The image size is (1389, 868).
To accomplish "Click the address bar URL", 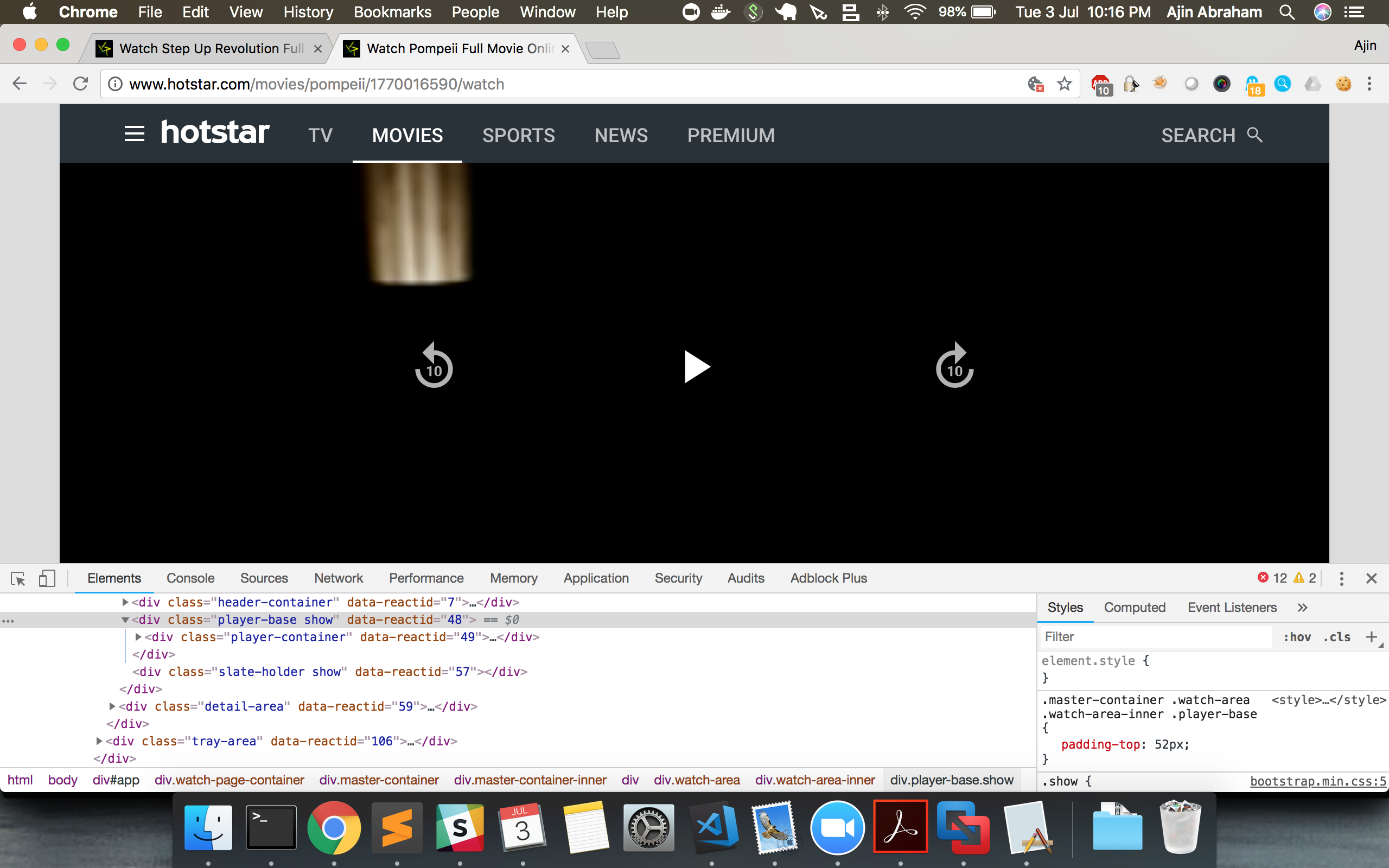I will [317, 85].
